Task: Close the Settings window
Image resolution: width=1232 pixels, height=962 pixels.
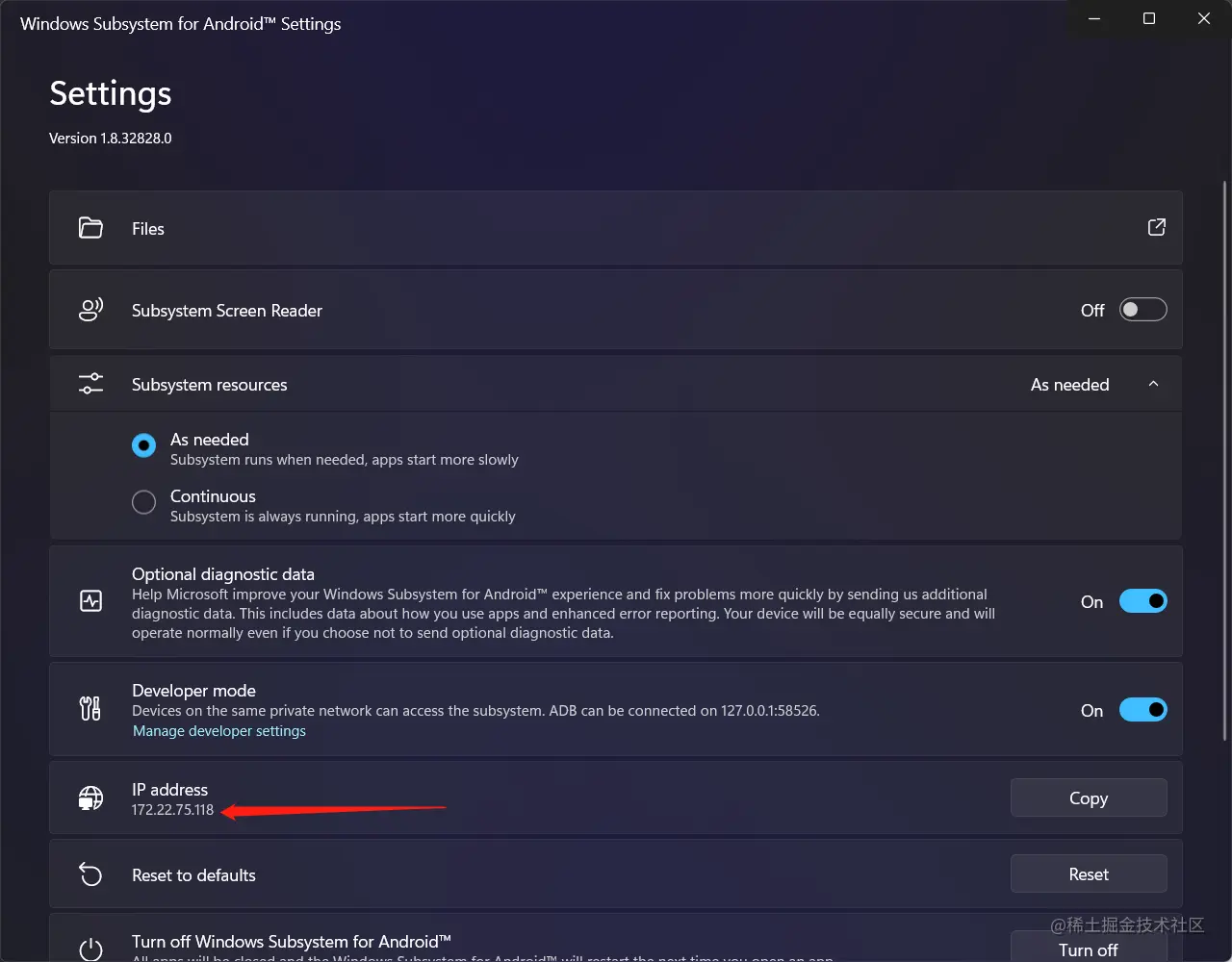Action: 1204,18
